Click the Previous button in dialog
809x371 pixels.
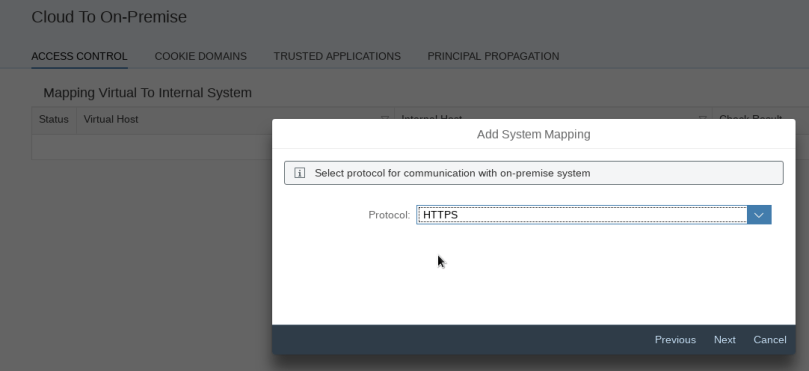point(675,340)
